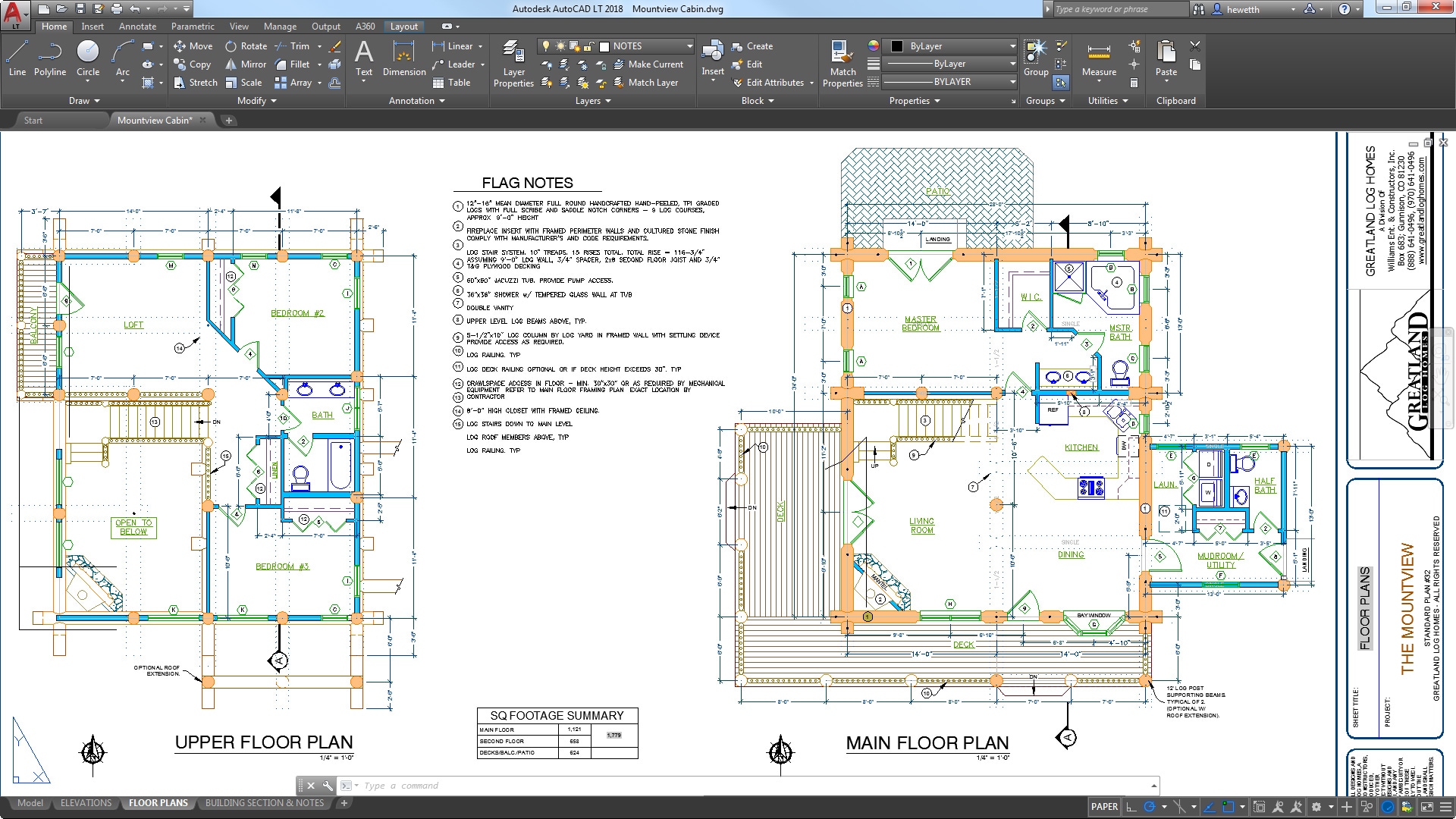
Task: Toggle the Parametric ribbon tab
Action: click(190, 26)
